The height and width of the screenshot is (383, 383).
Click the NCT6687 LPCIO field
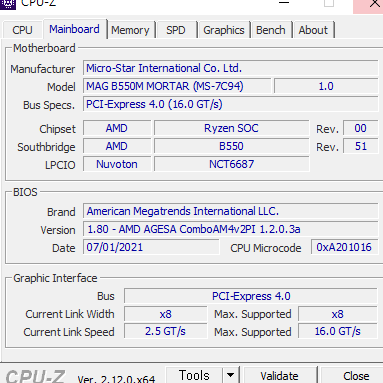coord(231,164)
